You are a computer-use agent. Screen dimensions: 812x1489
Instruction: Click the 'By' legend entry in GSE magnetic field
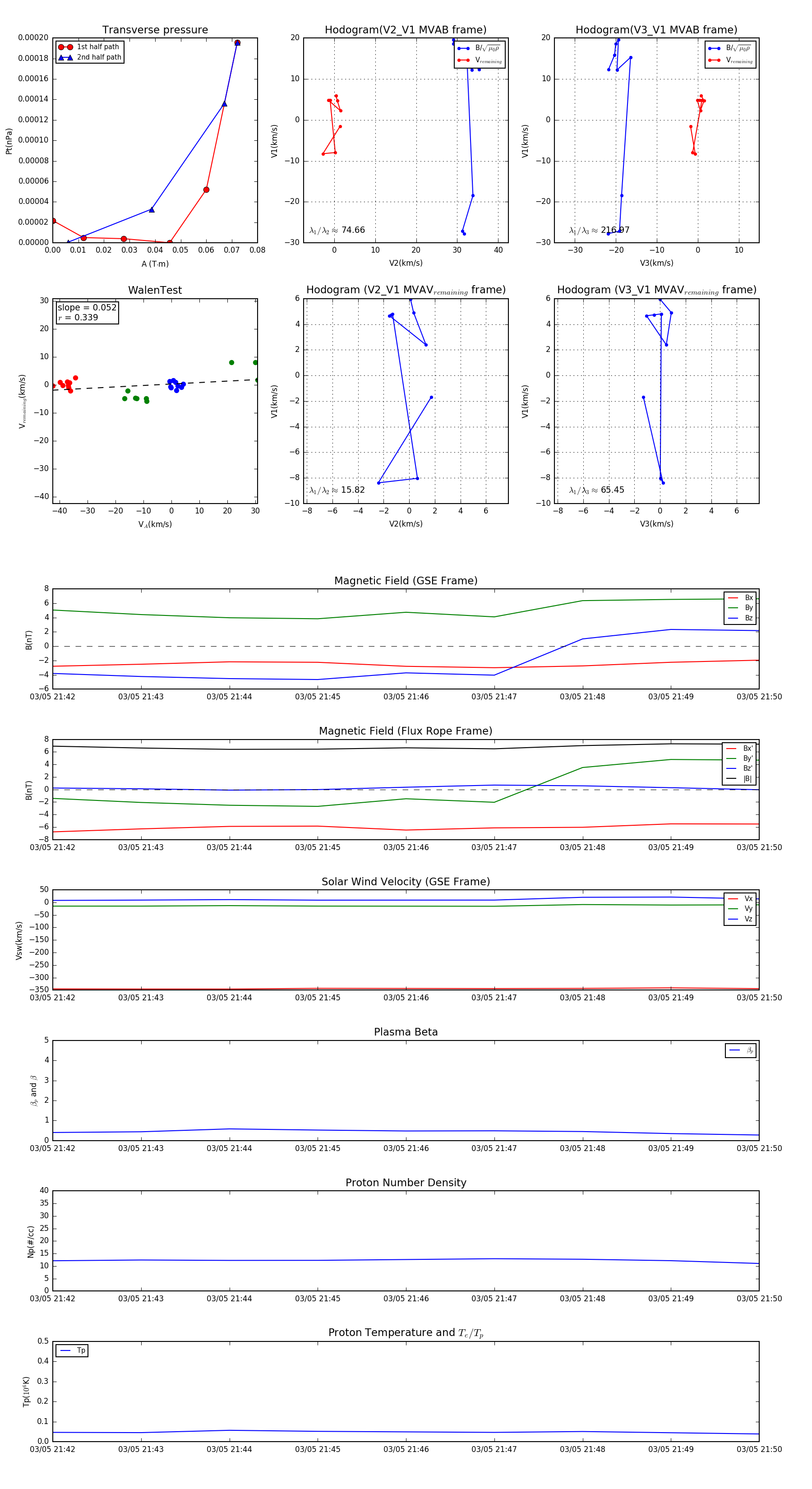[x=740, y=608]
